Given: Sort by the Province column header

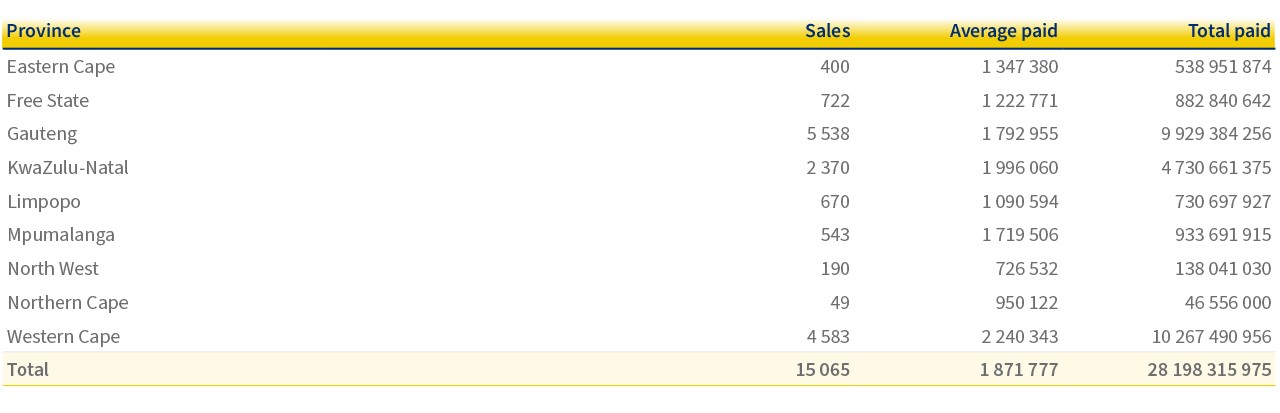Looking at the screenshot, I should [x=44, y=31].
